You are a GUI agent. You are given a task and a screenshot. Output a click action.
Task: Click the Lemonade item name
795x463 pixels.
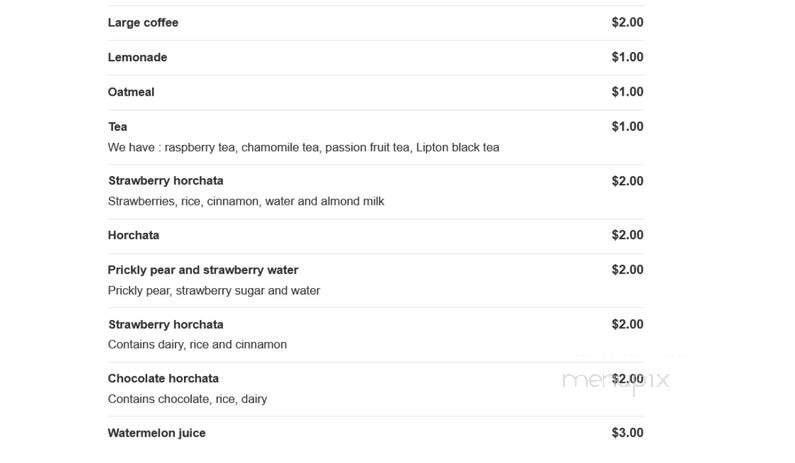[137, 57]
